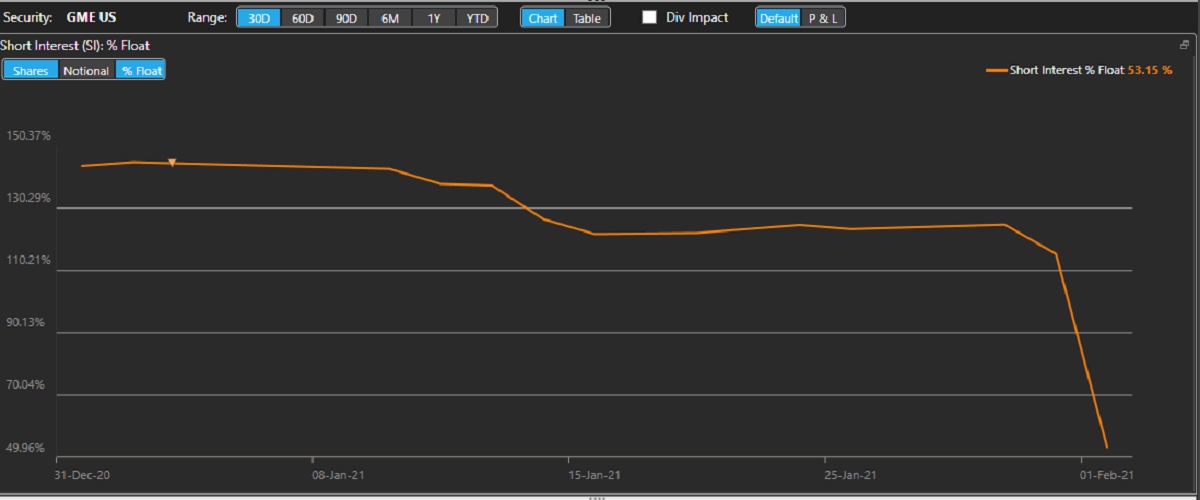
Task: Select the 30D range button
Action: 258,18
